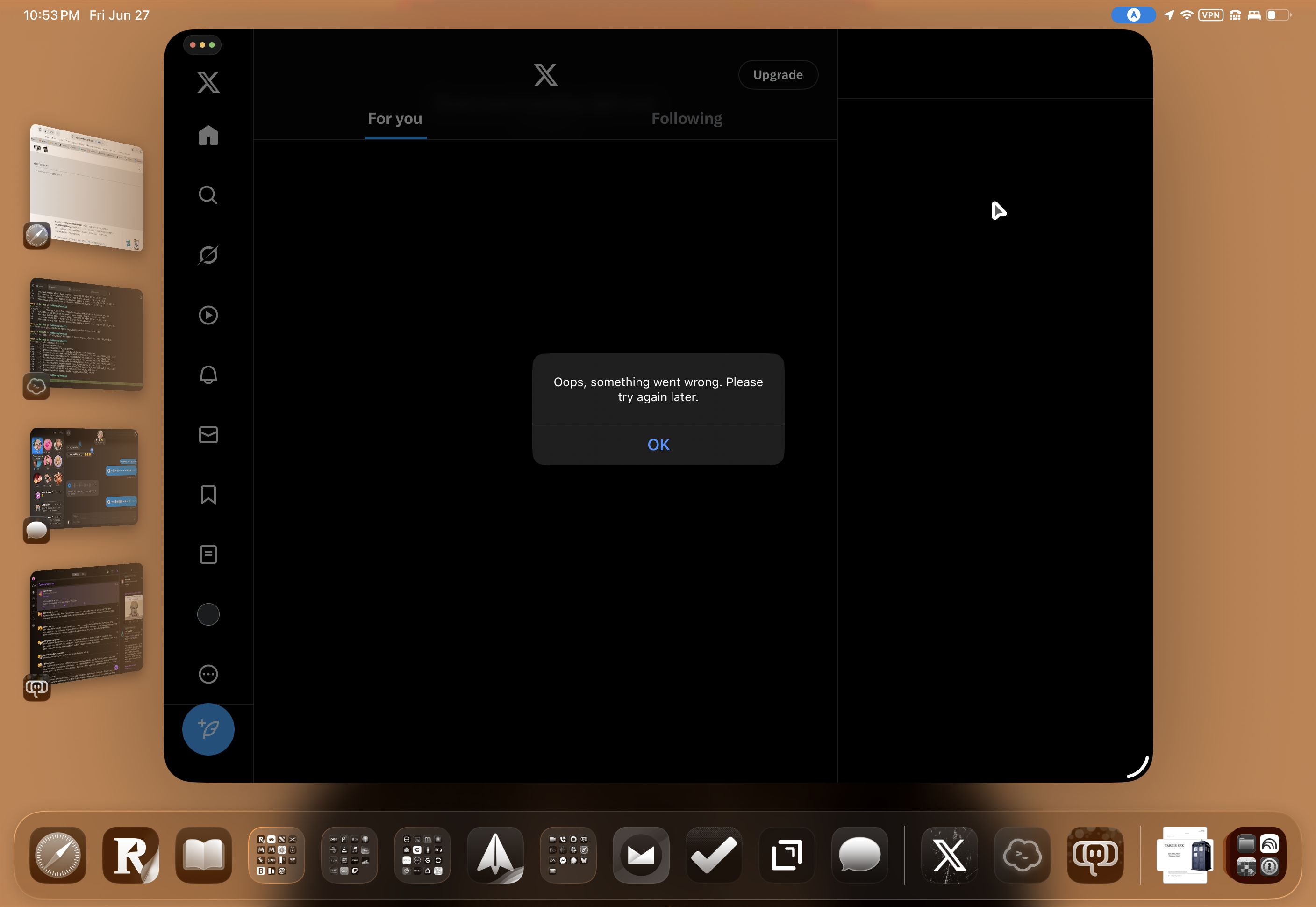Screen dimensions: 1316x907
Task: Open the App Library icon in dock
Action: [x=1258, y=855]
